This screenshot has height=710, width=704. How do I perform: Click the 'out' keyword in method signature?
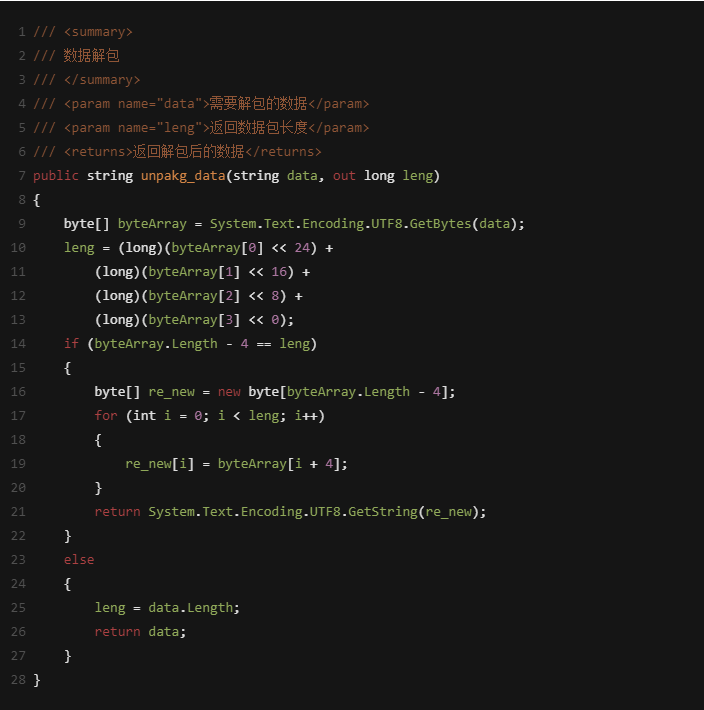(x=344, y=176)
